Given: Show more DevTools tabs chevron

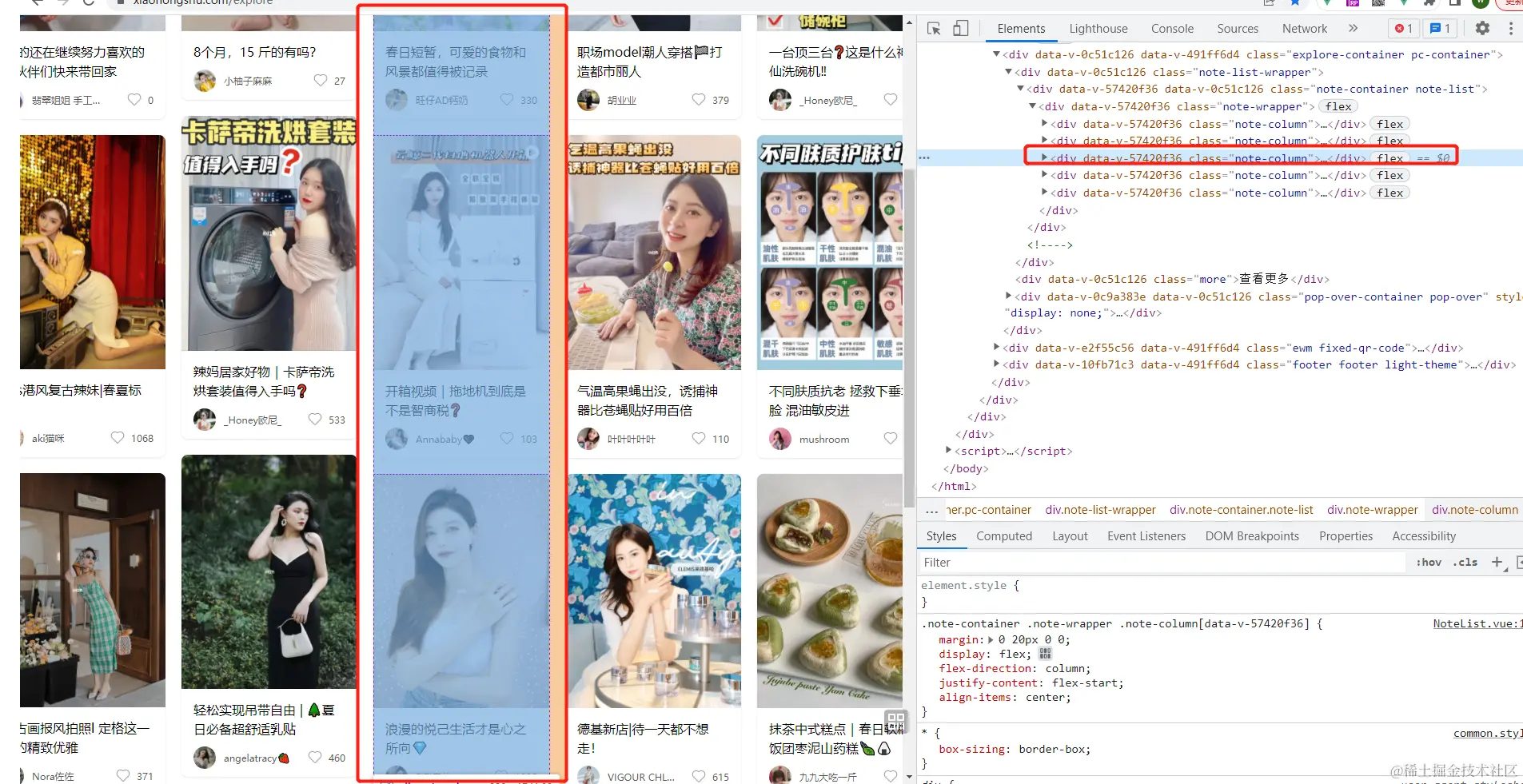Looking at the screenshot, I should click(x=1353, y=28).
